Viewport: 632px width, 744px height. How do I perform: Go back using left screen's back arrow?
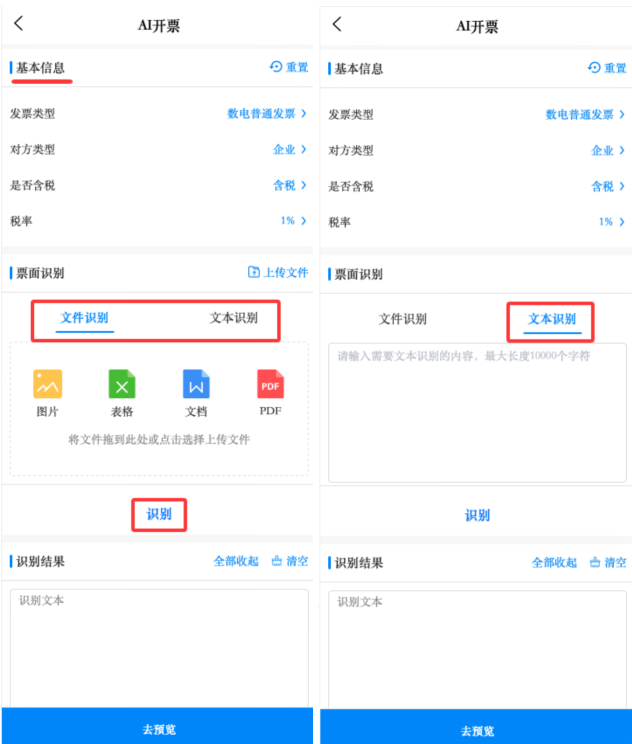point(19,24)
